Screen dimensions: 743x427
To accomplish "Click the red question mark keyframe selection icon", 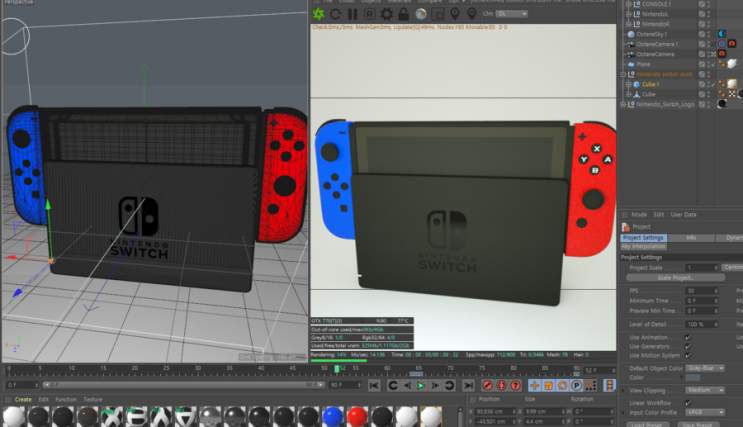I will [x=516, y=385].
